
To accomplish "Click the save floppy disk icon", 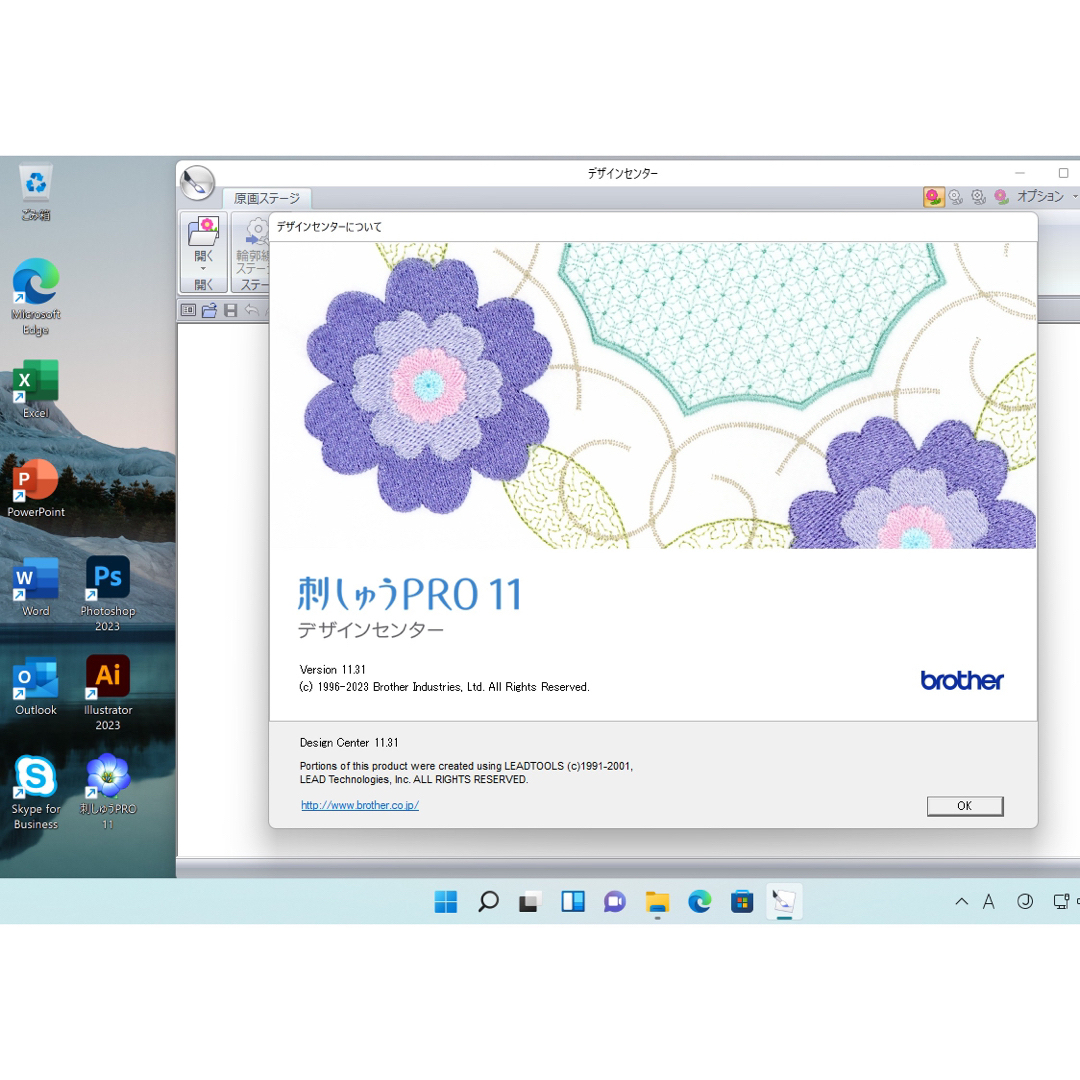I will tap(231, 311).
